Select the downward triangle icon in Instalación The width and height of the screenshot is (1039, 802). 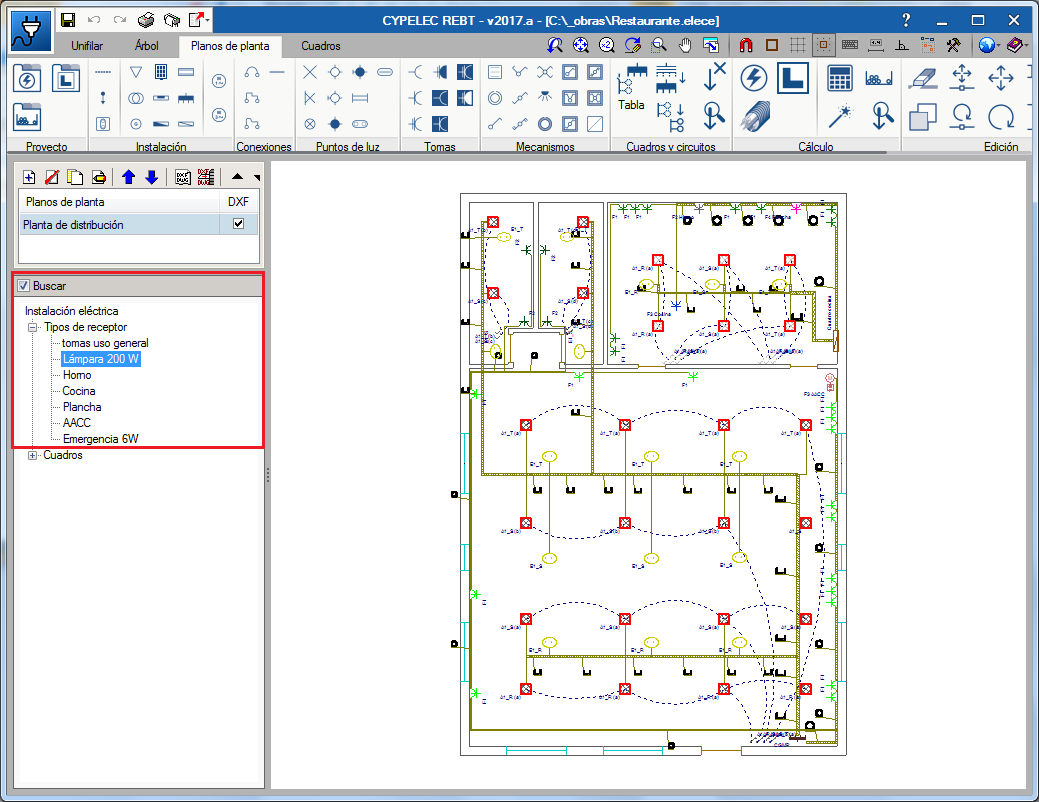coord(136,72)
